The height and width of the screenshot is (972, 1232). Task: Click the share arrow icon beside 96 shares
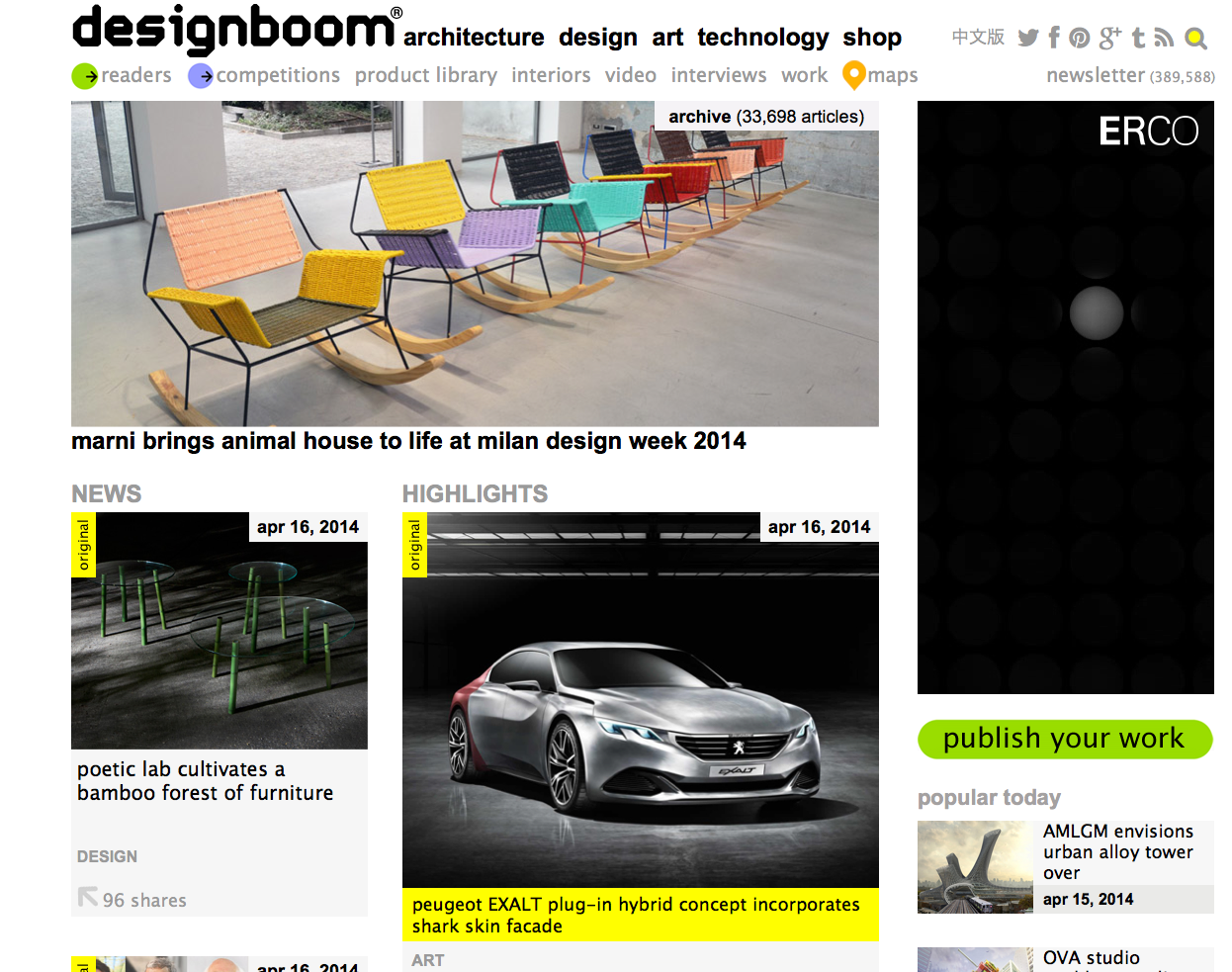[88, 897]
